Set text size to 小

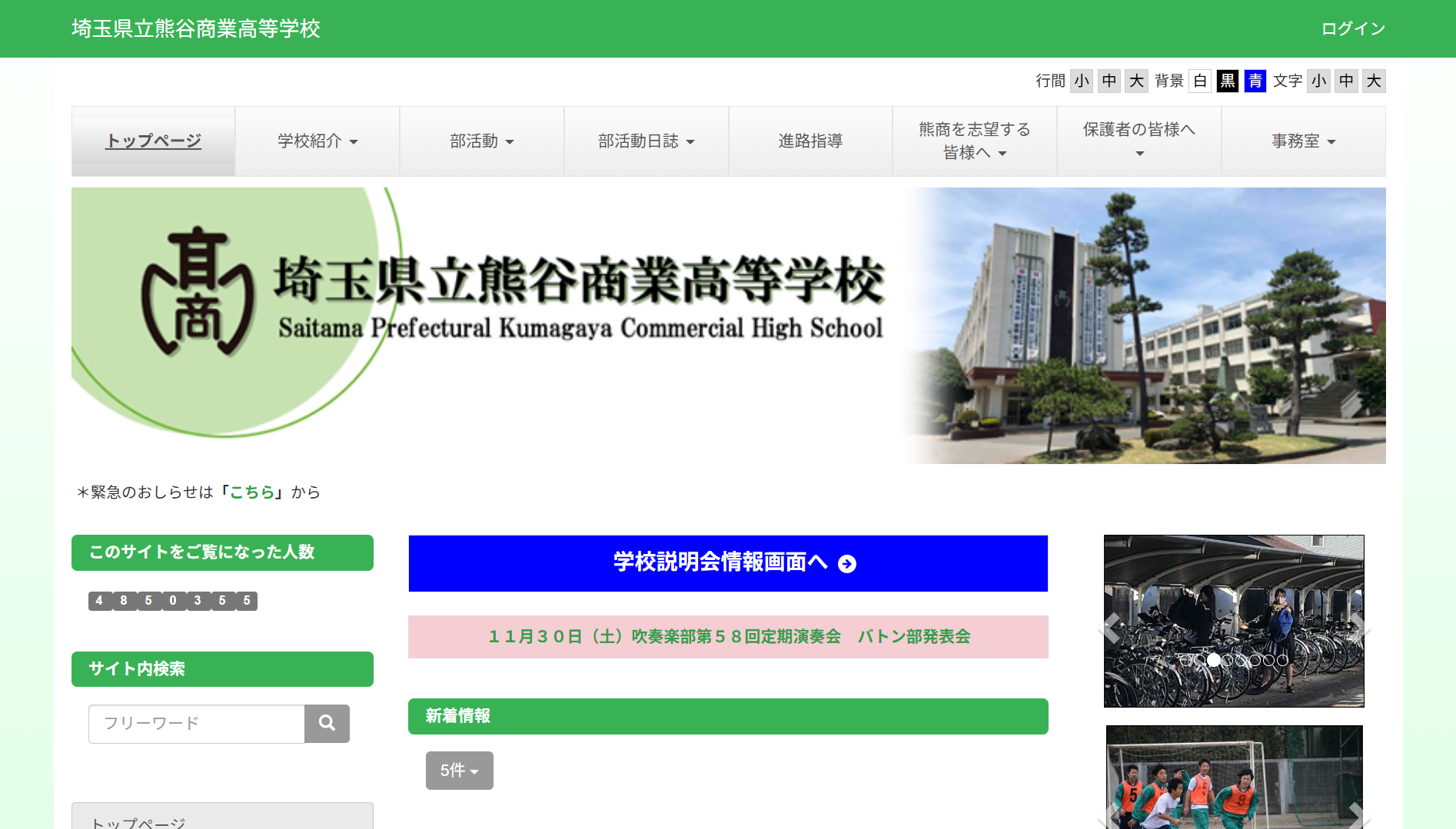click(x=1319, y=81)
